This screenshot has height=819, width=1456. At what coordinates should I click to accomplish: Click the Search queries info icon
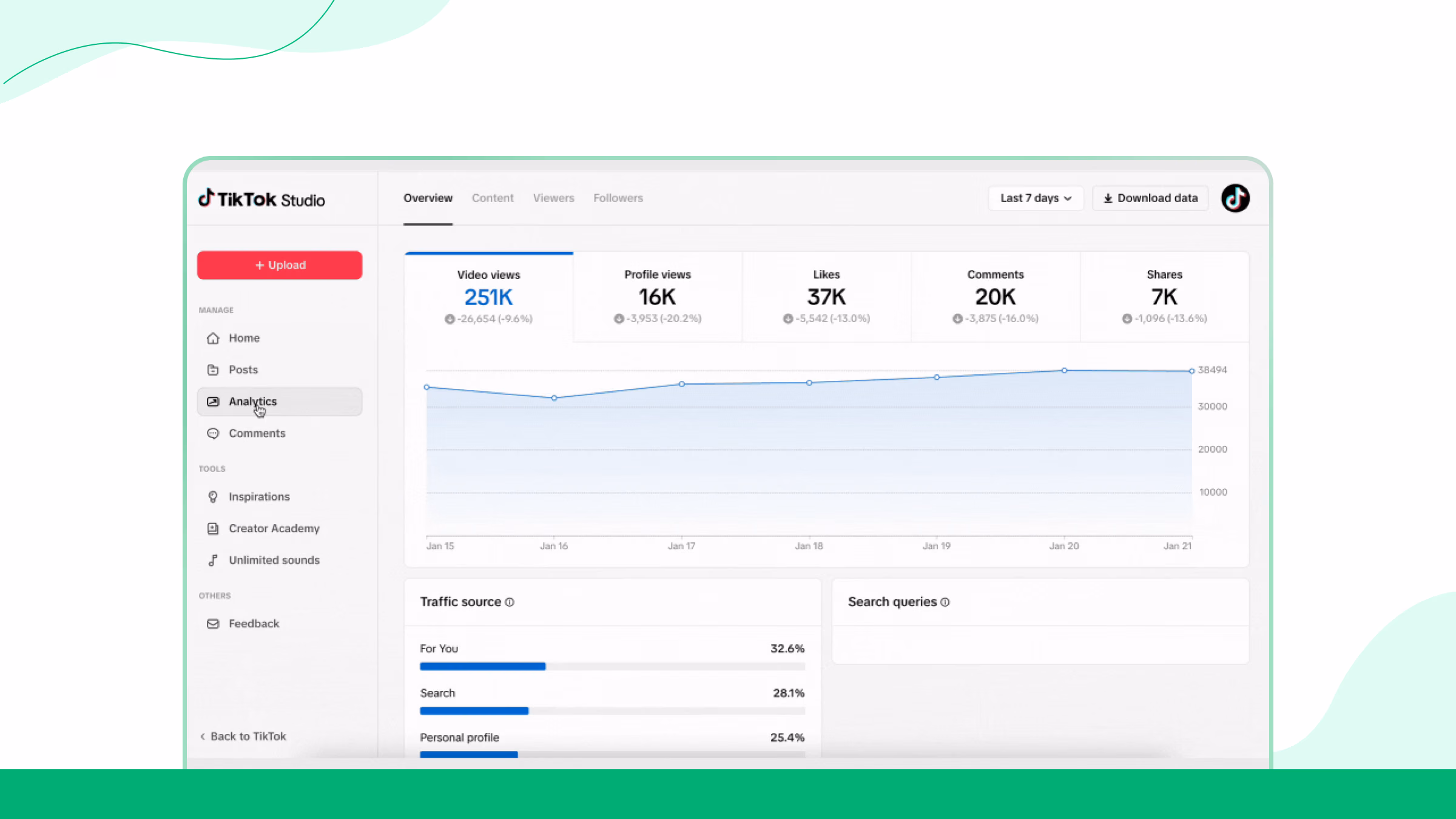945,602
